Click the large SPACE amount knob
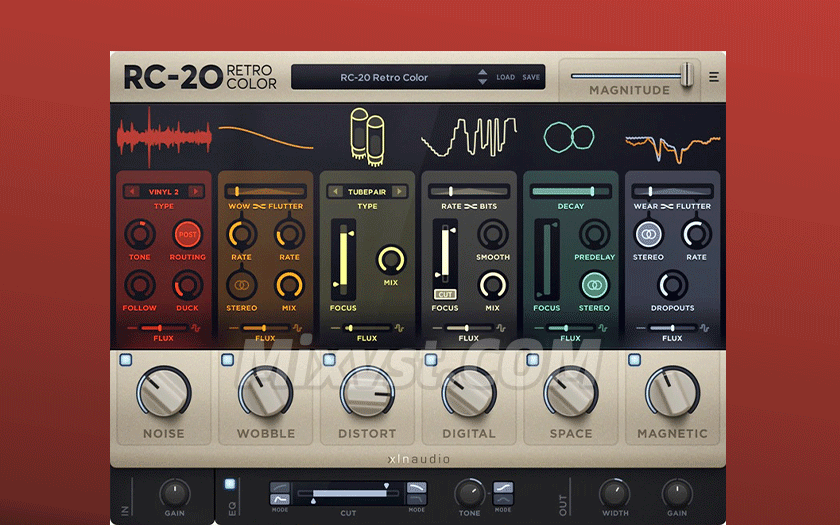The image size is (840, 525). [571, 392]
